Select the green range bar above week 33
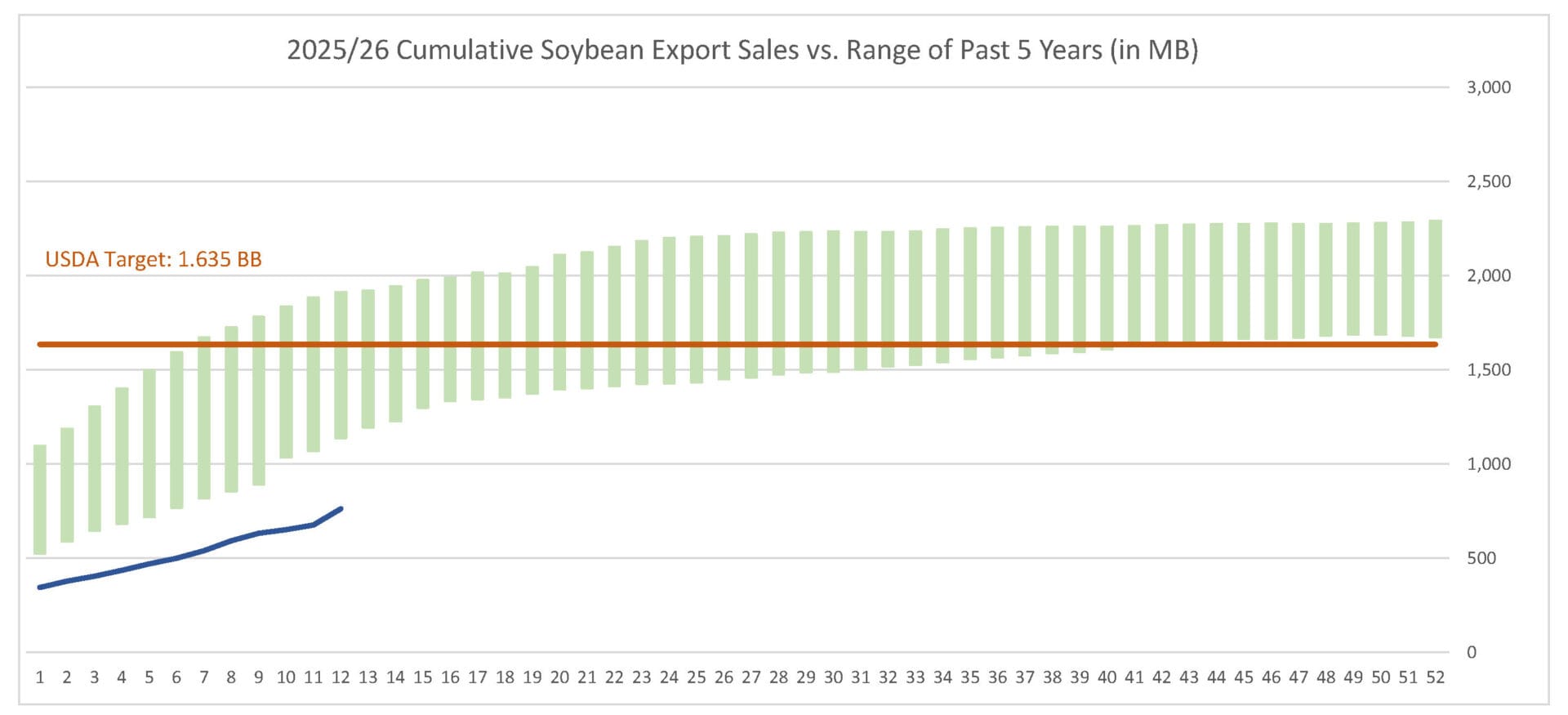This screenshot has height=715, width=1568. pos(915,297)
